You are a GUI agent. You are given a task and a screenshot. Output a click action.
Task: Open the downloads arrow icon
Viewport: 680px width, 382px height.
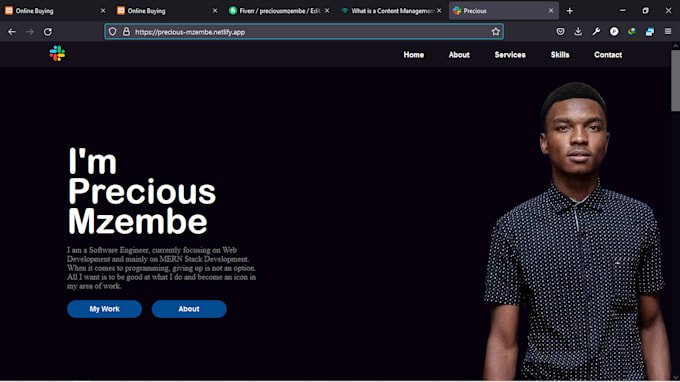click(x=578, y=31)
